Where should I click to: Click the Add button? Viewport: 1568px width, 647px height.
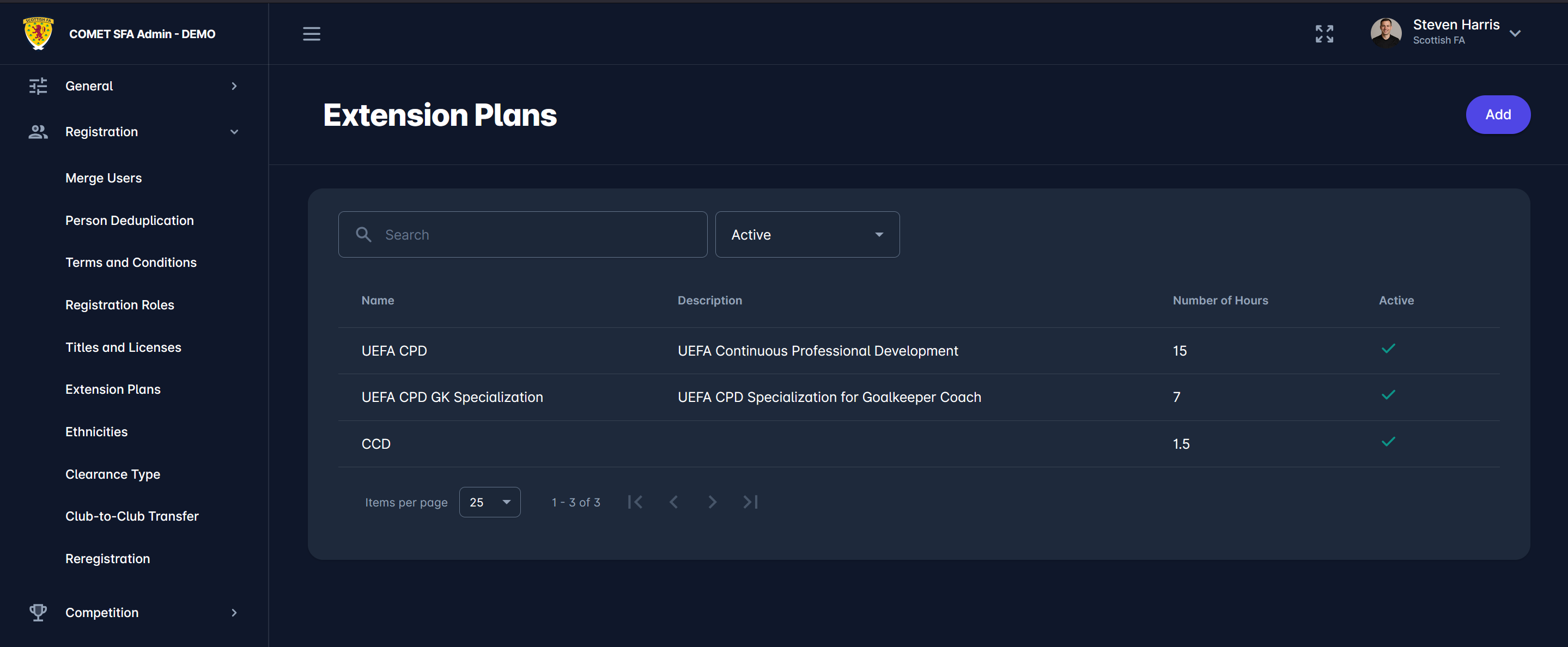coord(1497,114)
